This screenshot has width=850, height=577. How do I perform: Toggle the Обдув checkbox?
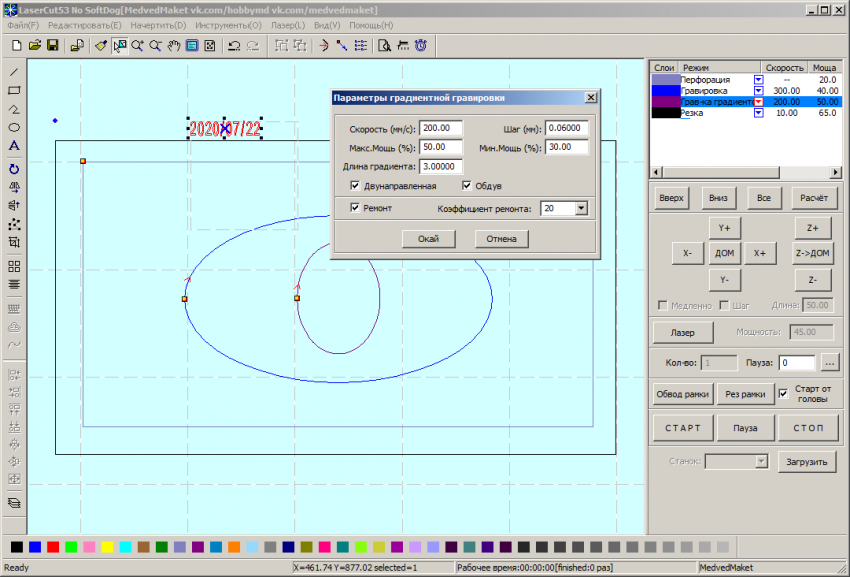(467, 186)
